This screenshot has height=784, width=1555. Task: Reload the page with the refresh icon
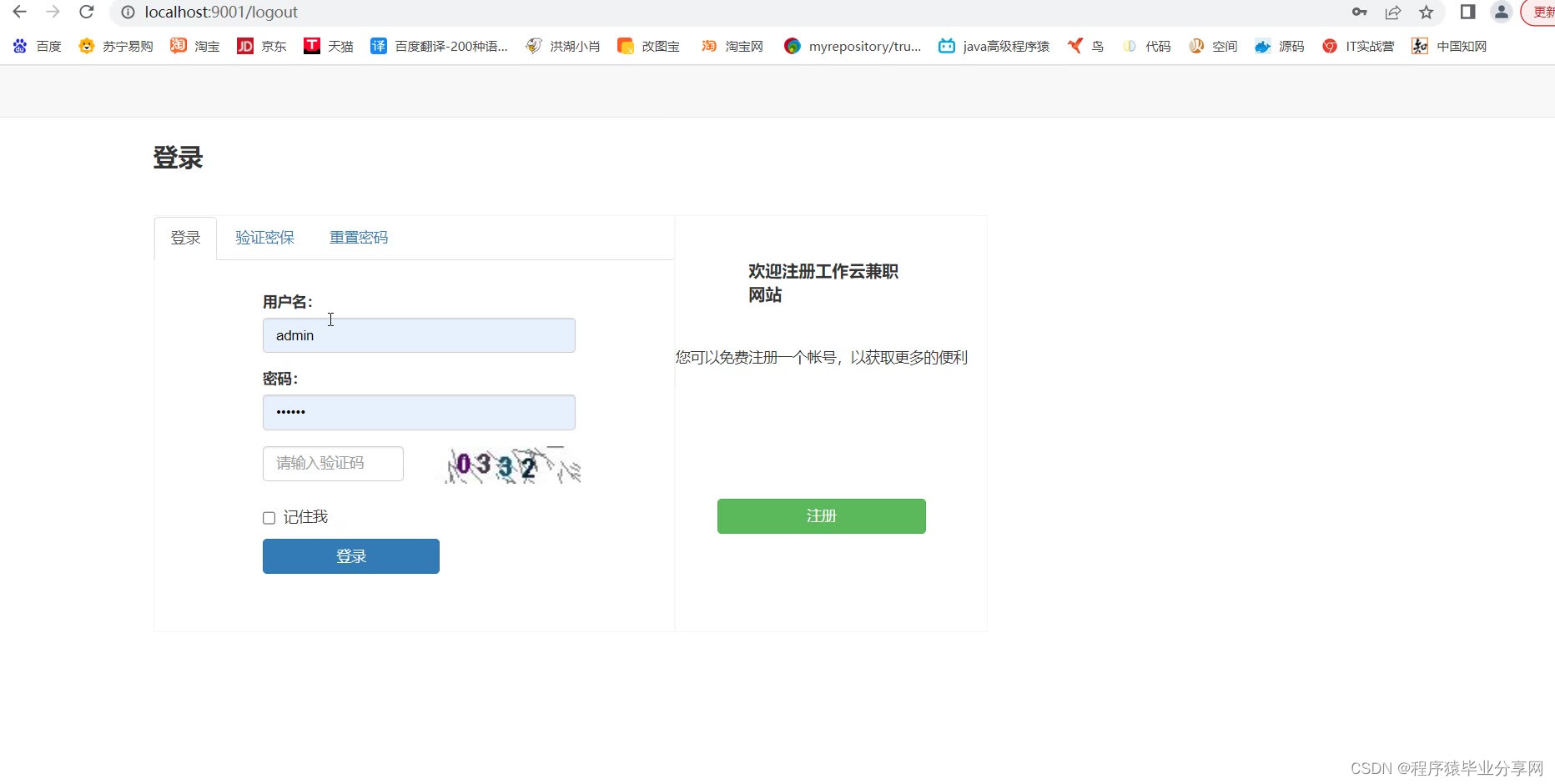[x=86, y=12]
